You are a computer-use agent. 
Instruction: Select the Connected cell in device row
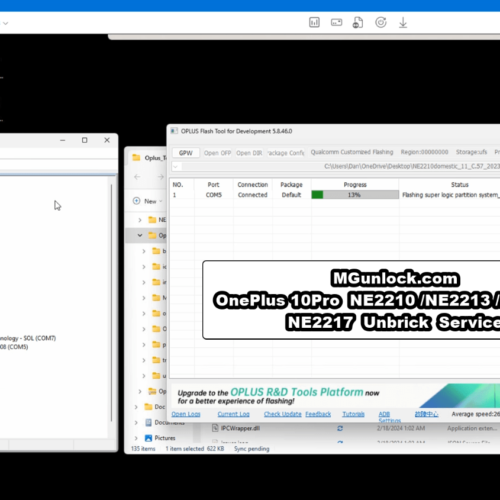point(253,195)
